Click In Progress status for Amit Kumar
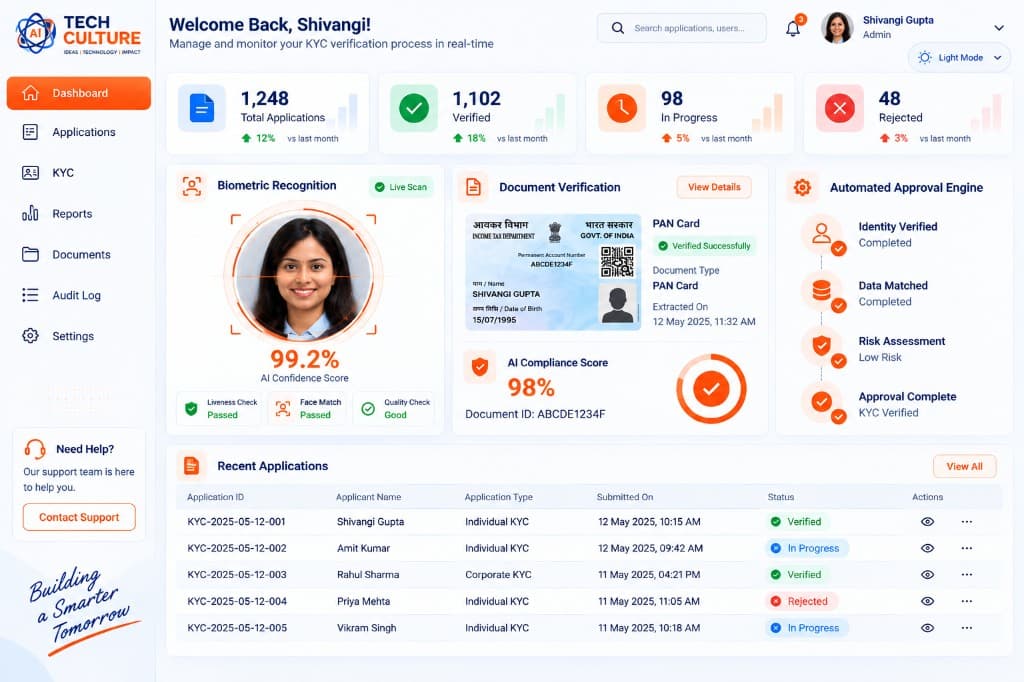Viewport: 1024px width, 682px height. [x=807, y=548]
